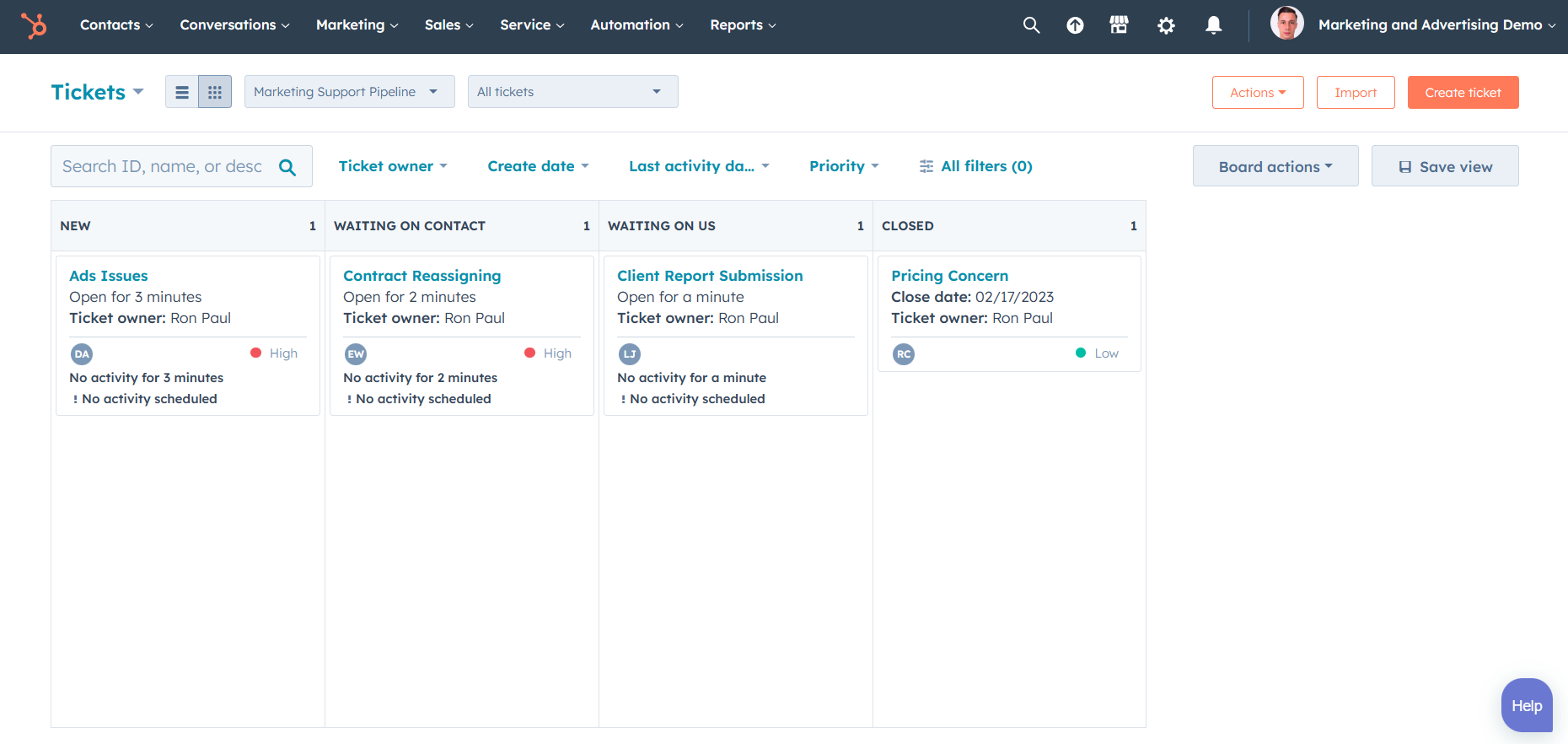This screenshot has height=744, width=1568.
Task: Click the Import button
Action: [1356, 93]
